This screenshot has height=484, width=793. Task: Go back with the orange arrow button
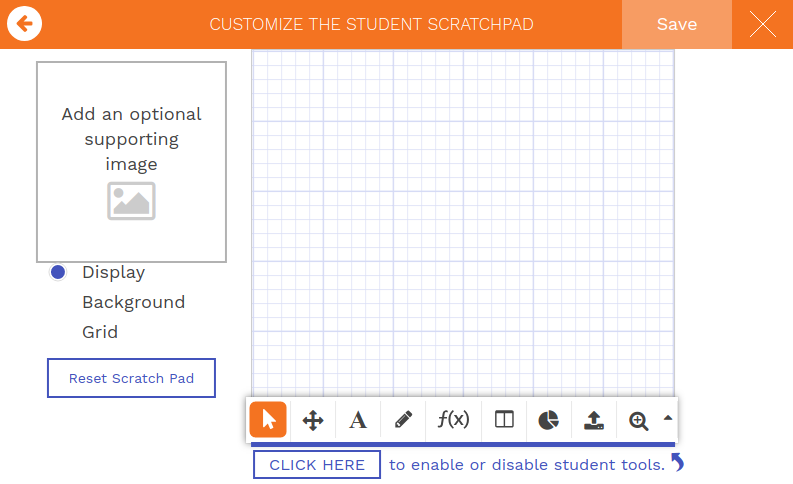(24, 24)
